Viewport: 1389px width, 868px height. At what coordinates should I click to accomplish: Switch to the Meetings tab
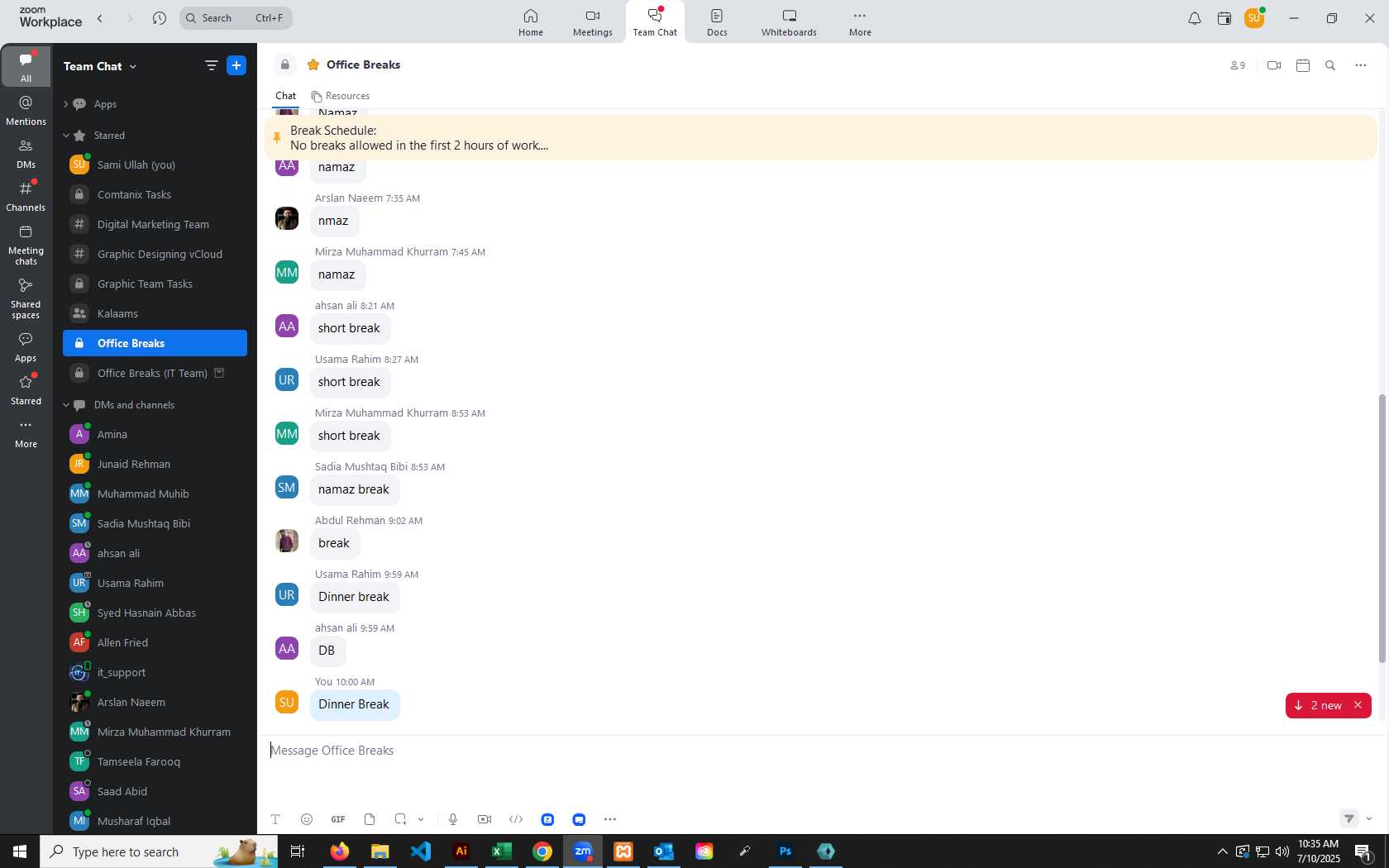[x=593, y=22]
